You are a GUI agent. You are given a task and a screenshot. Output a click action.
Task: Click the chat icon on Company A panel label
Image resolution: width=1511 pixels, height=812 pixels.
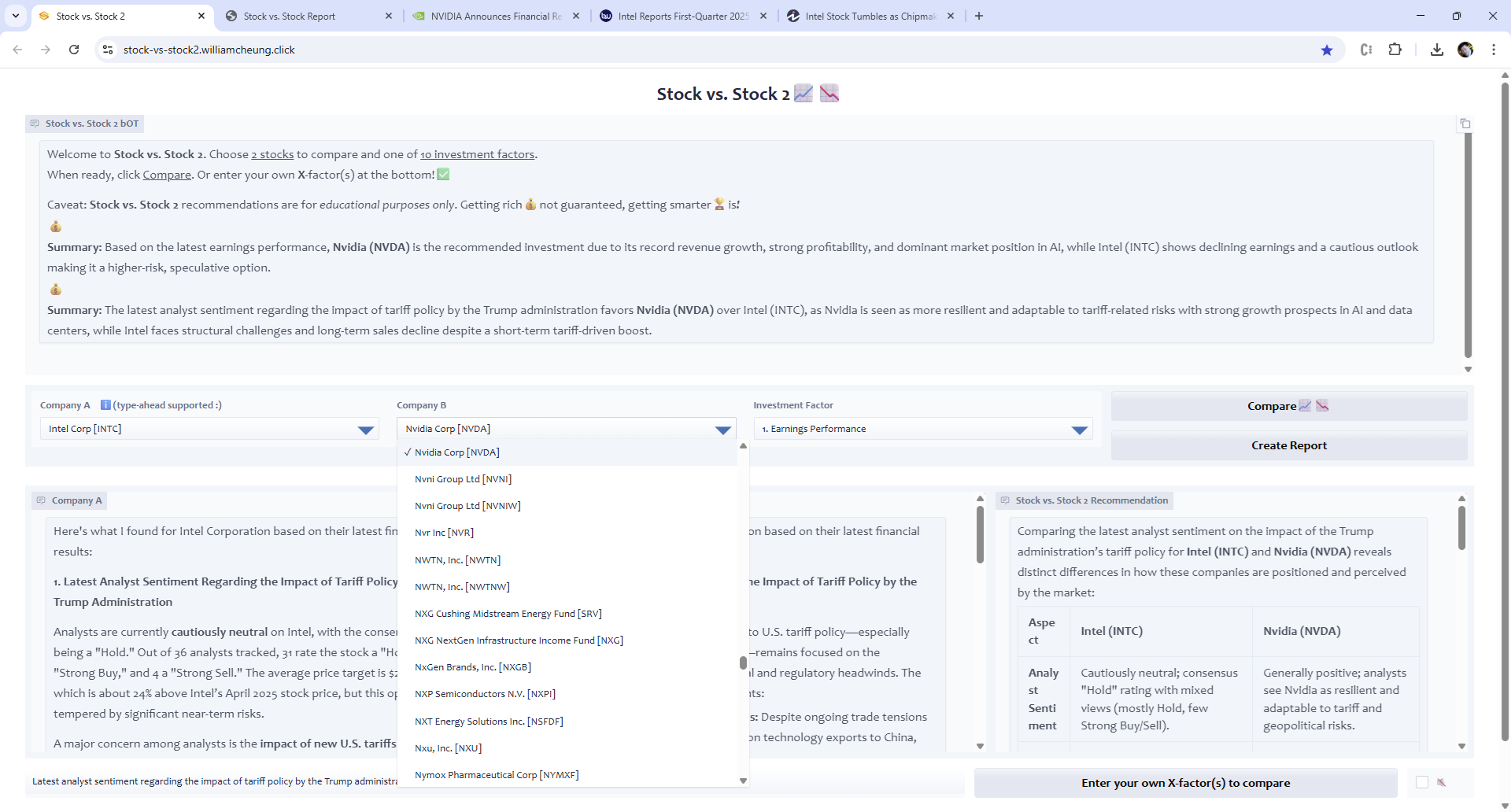(x=41, y=500)
